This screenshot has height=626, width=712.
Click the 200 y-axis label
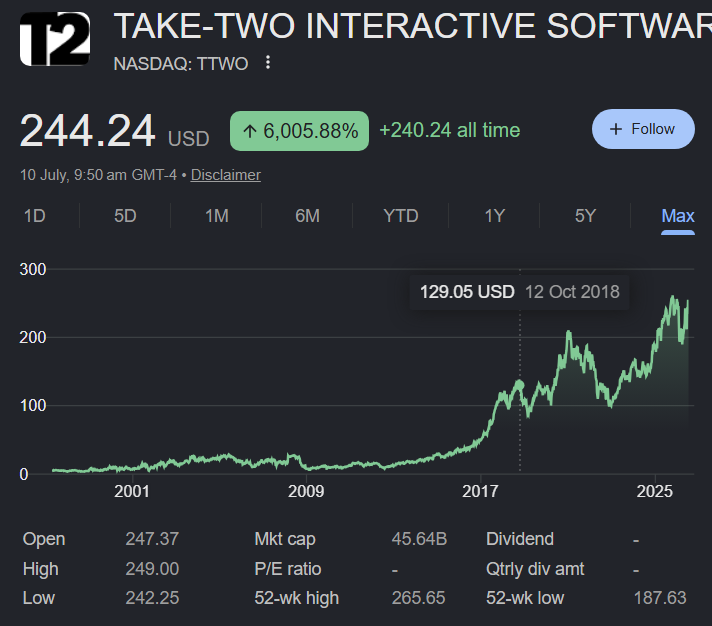pos(33,338)
